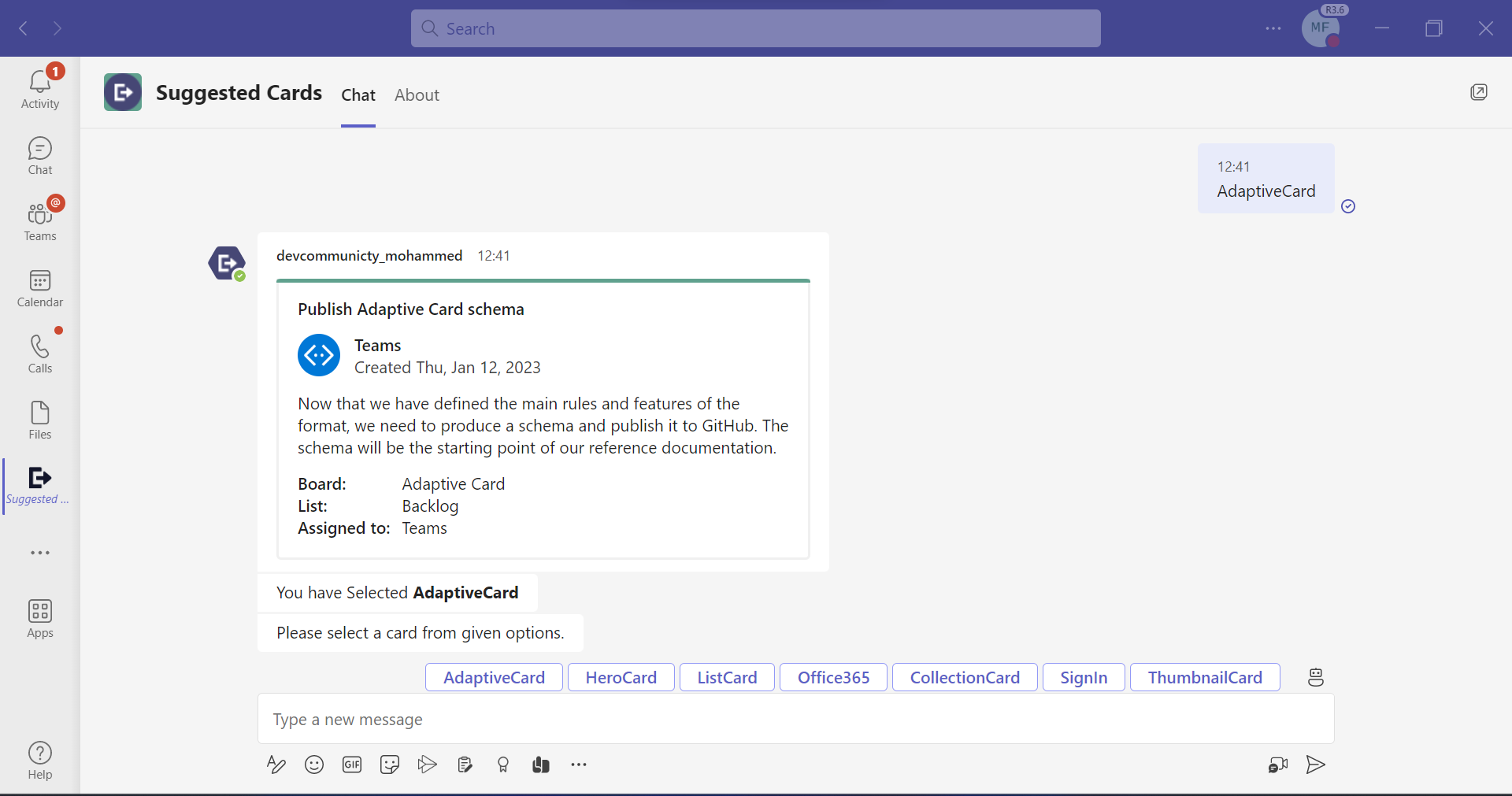Click the 'You have Selected AdaptiveCard' message
Screen dimensions: 1512x796
click(x=398, y=593)
